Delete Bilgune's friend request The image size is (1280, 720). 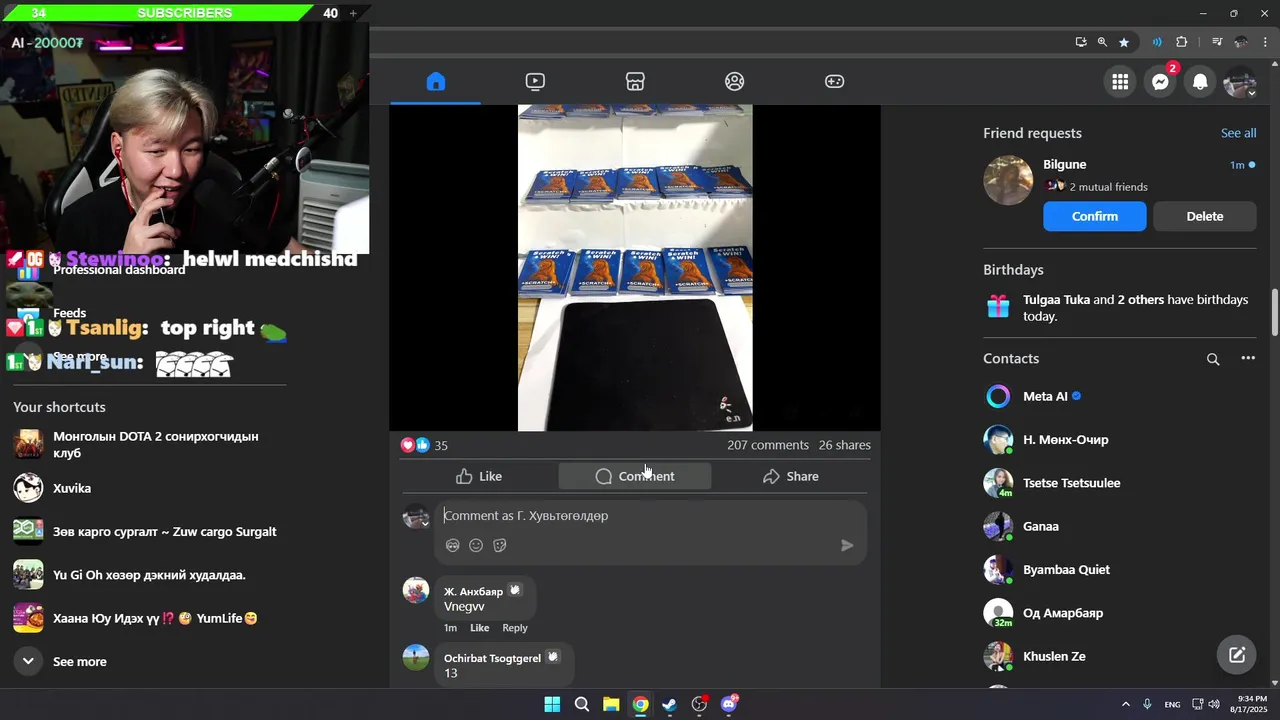coord(1205,216)
